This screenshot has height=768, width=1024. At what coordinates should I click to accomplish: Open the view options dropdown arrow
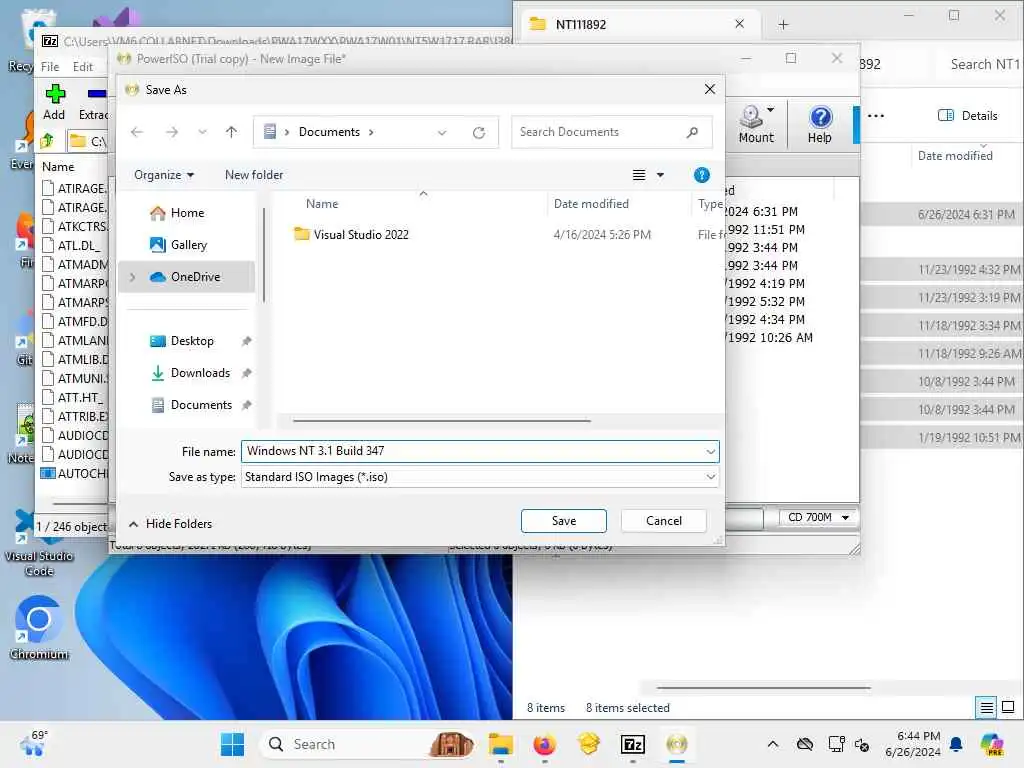[660, 175]
